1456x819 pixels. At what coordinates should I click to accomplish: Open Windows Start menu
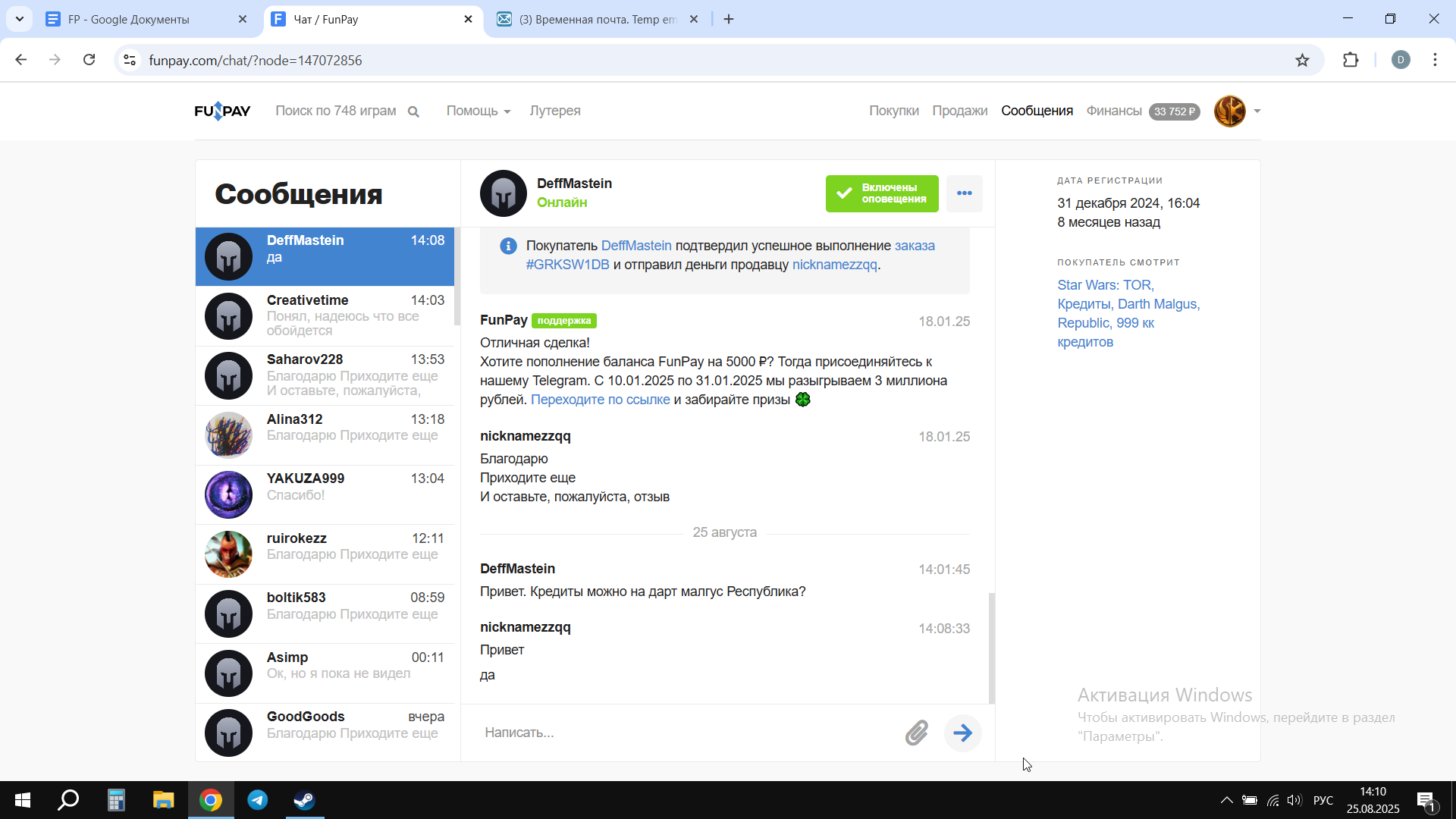[23, 800]
